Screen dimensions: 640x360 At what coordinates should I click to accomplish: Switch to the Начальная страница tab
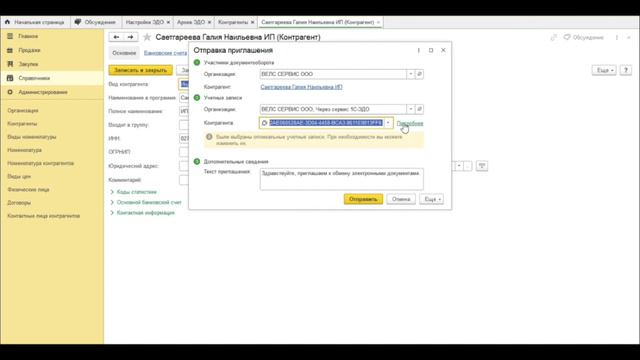tap(35, 22)
